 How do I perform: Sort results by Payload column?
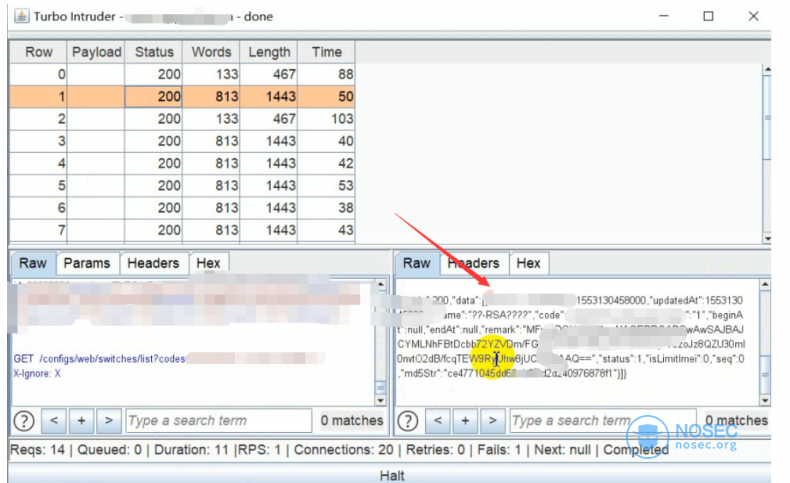[96, 52]
